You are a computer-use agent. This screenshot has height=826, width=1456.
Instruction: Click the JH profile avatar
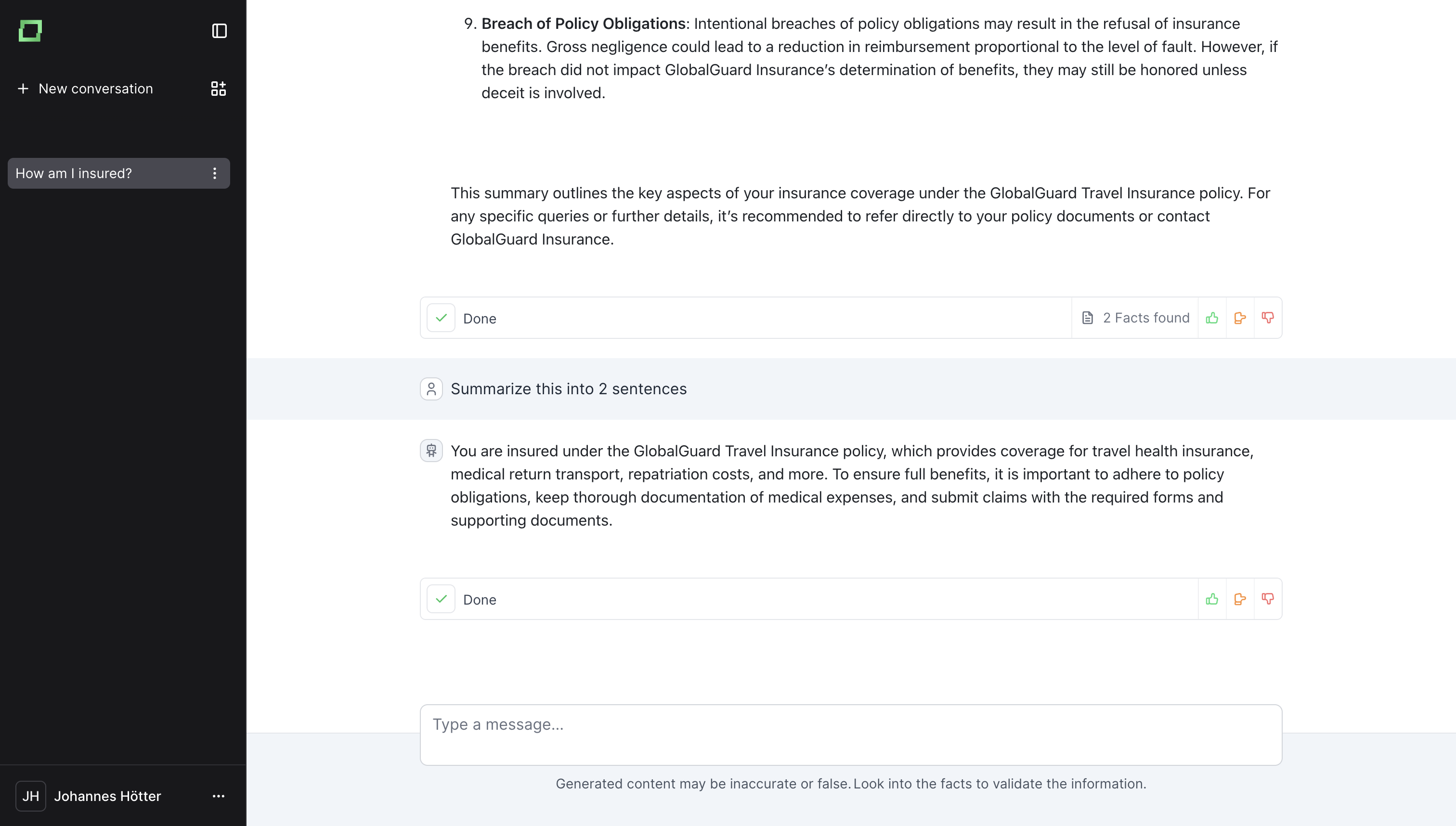(x=31, y=796)
